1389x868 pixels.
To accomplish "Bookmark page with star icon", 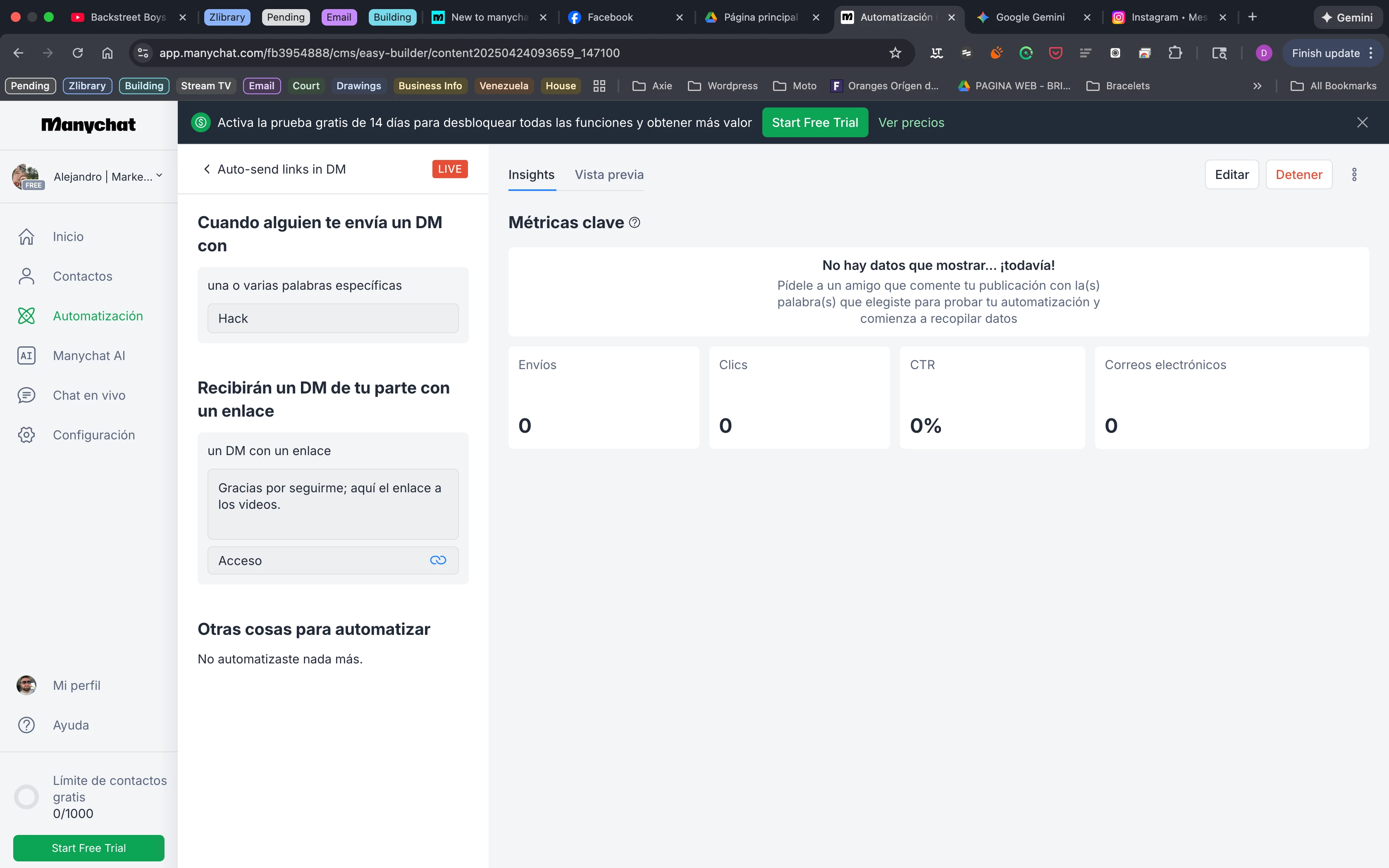I will (x=895, y=53).
